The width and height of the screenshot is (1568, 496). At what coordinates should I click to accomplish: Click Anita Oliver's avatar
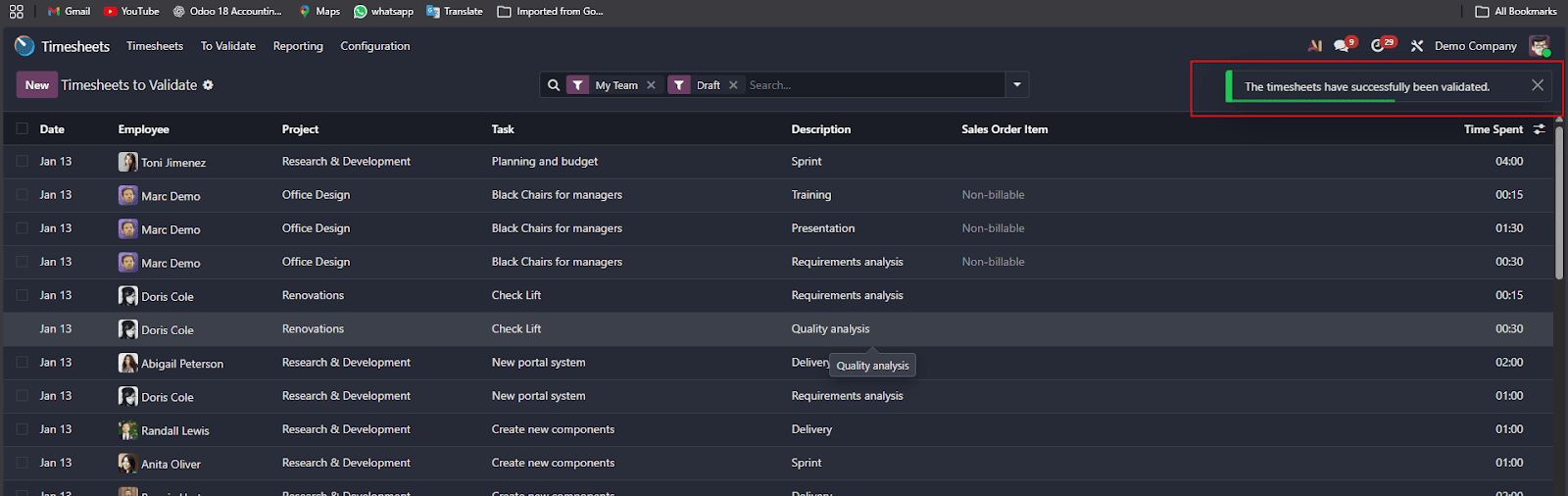127,463
